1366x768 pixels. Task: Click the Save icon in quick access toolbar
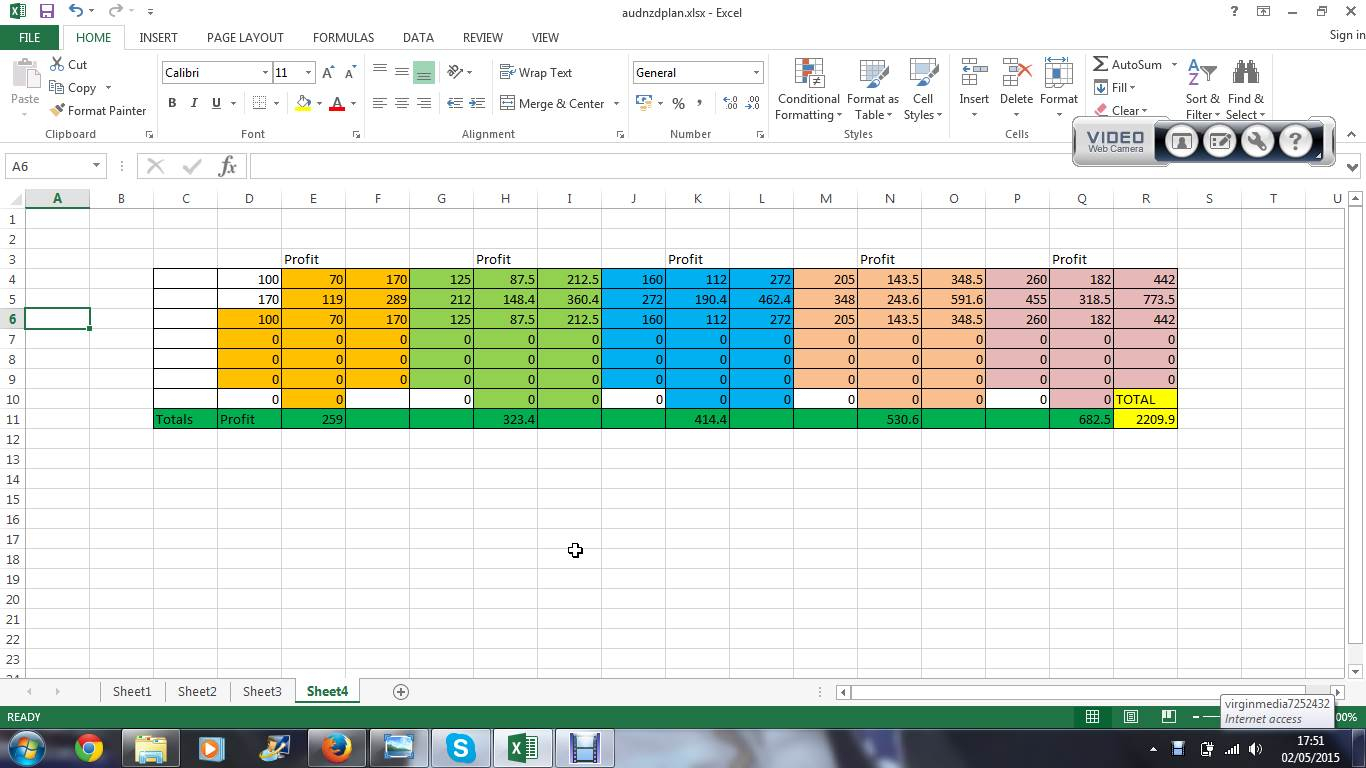pyautogui.click(x=46, y=11)
